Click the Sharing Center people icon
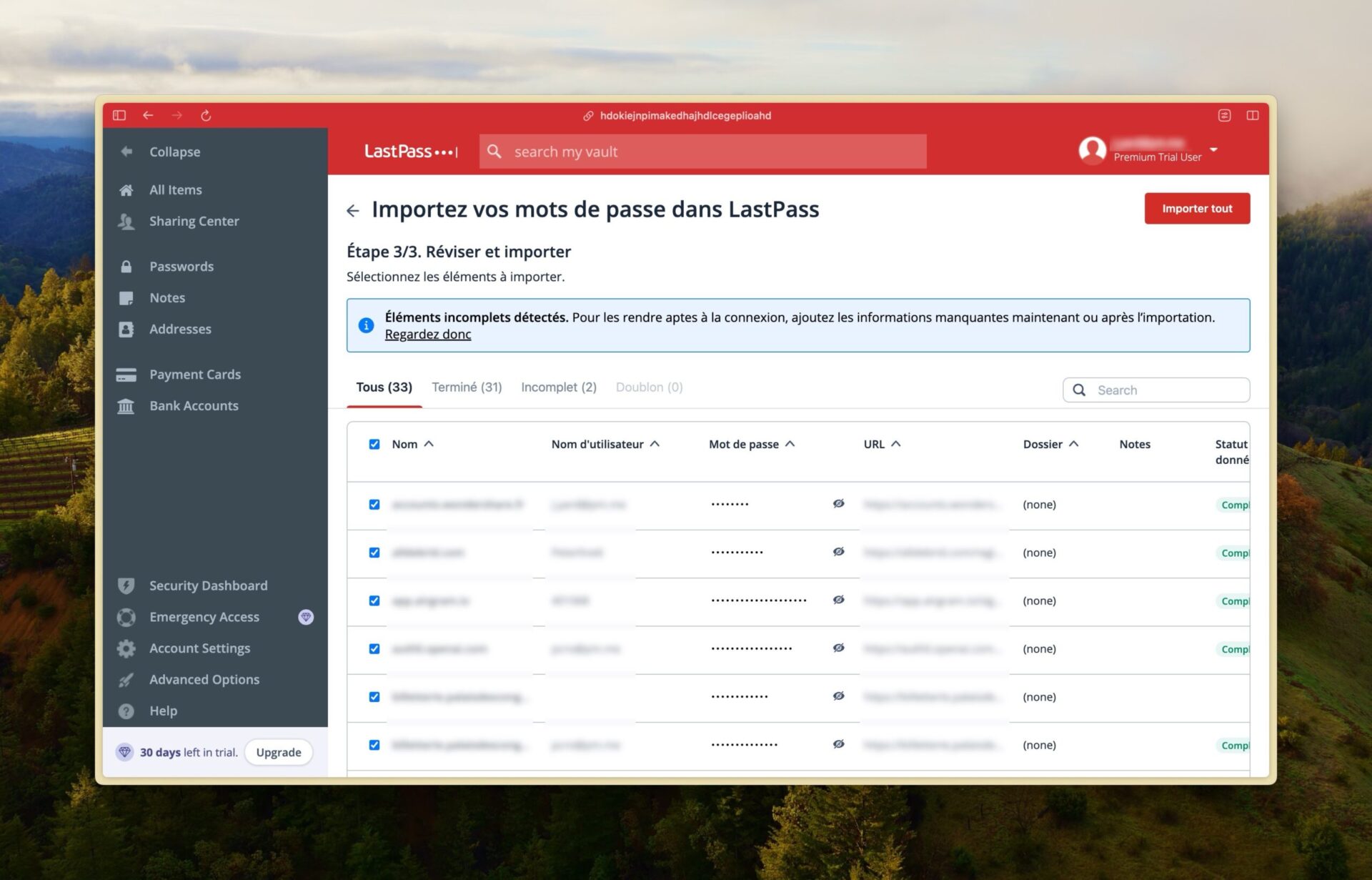1372x880 pixels. (x=126, y=221)
